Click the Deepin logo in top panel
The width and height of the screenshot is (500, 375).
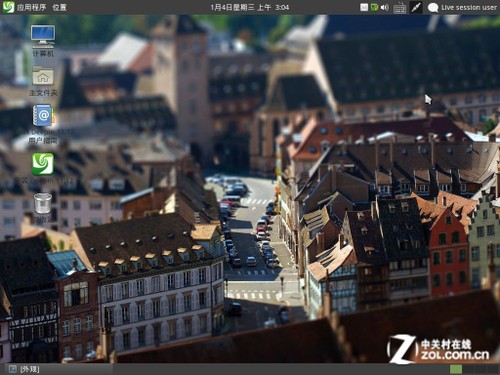(x=8, y=7)
